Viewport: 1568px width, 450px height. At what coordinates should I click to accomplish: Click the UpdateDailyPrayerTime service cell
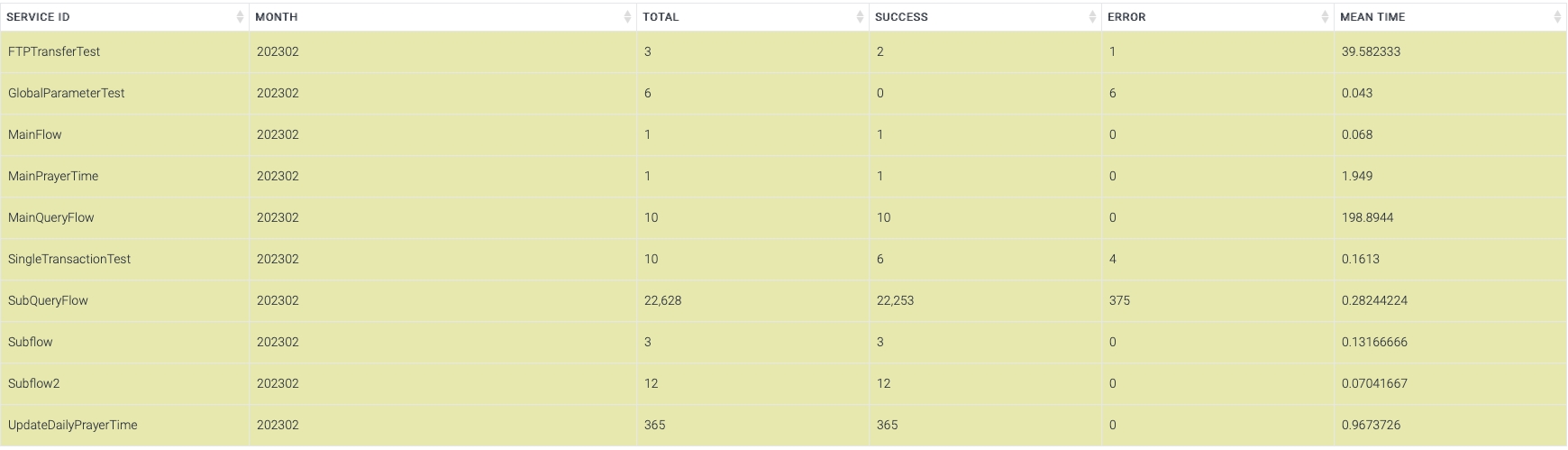[x=73, y=426]
